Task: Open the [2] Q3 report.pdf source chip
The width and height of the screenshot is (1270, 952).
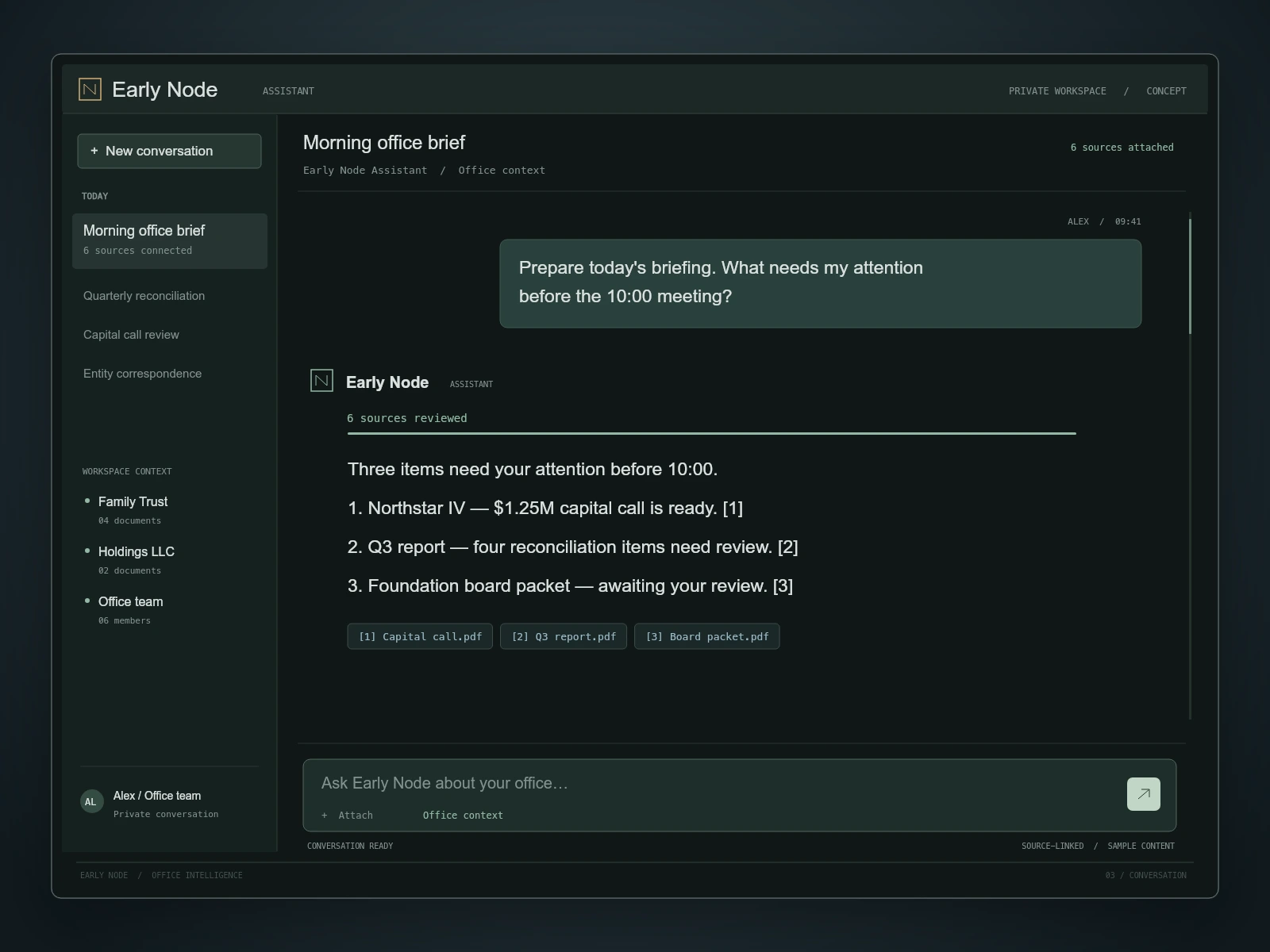Action: point(564,636)
